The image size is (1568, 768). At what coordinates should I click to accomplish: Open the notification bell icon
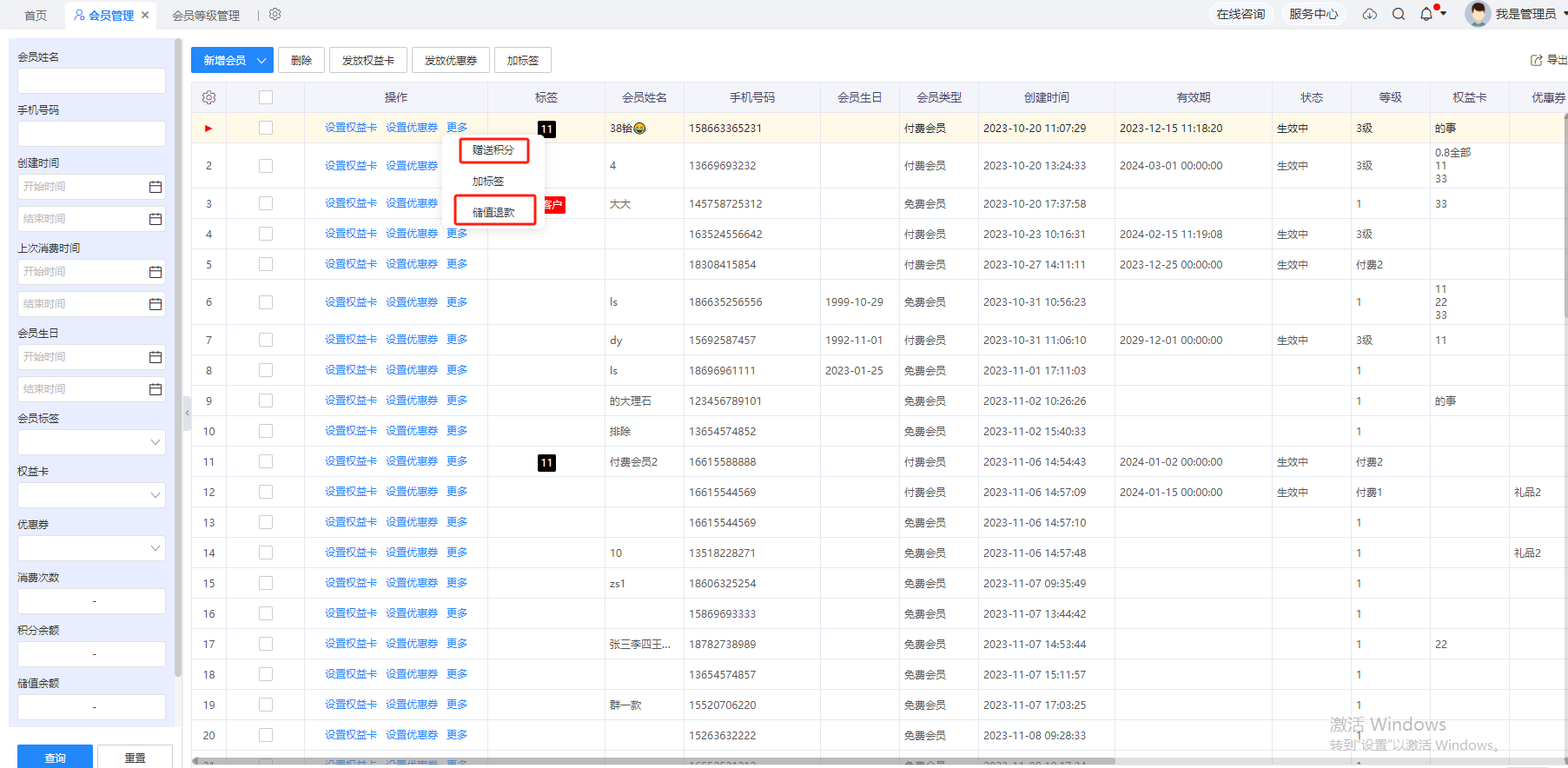(1426, 14)
